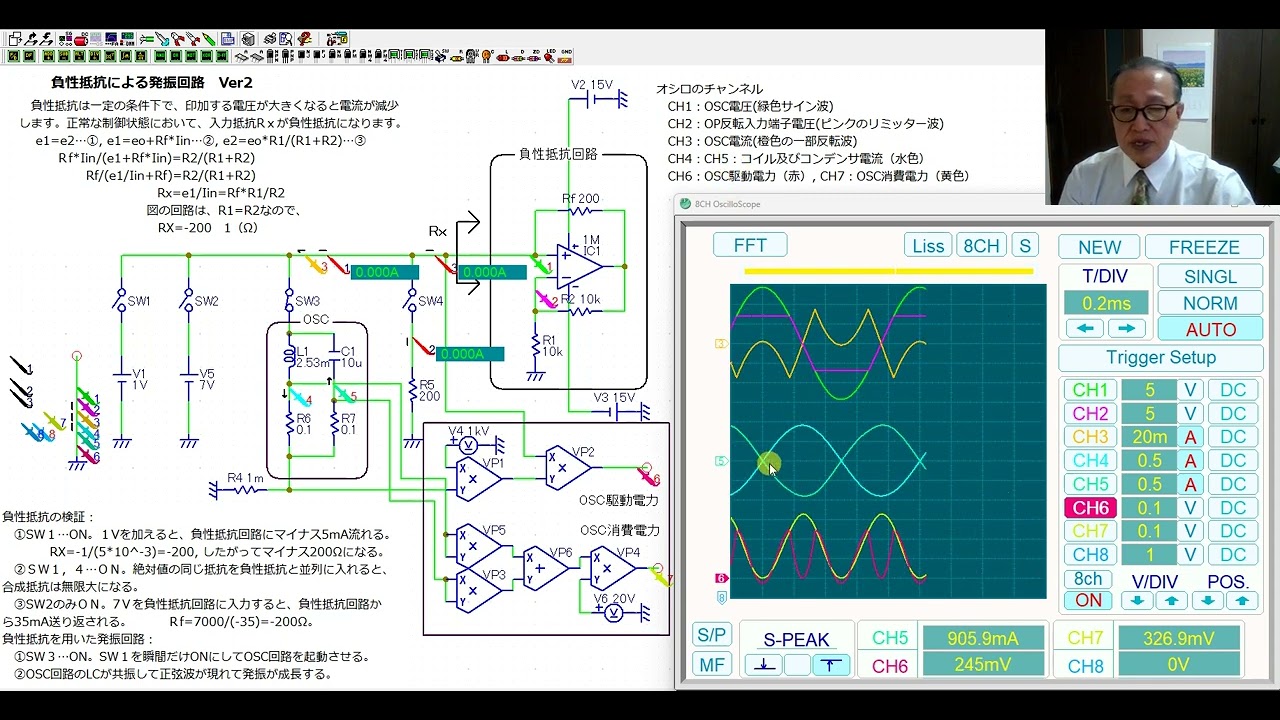This screenshot has height=720, width=1280.
Task: Click the S/P button
Action: point(712,635)
